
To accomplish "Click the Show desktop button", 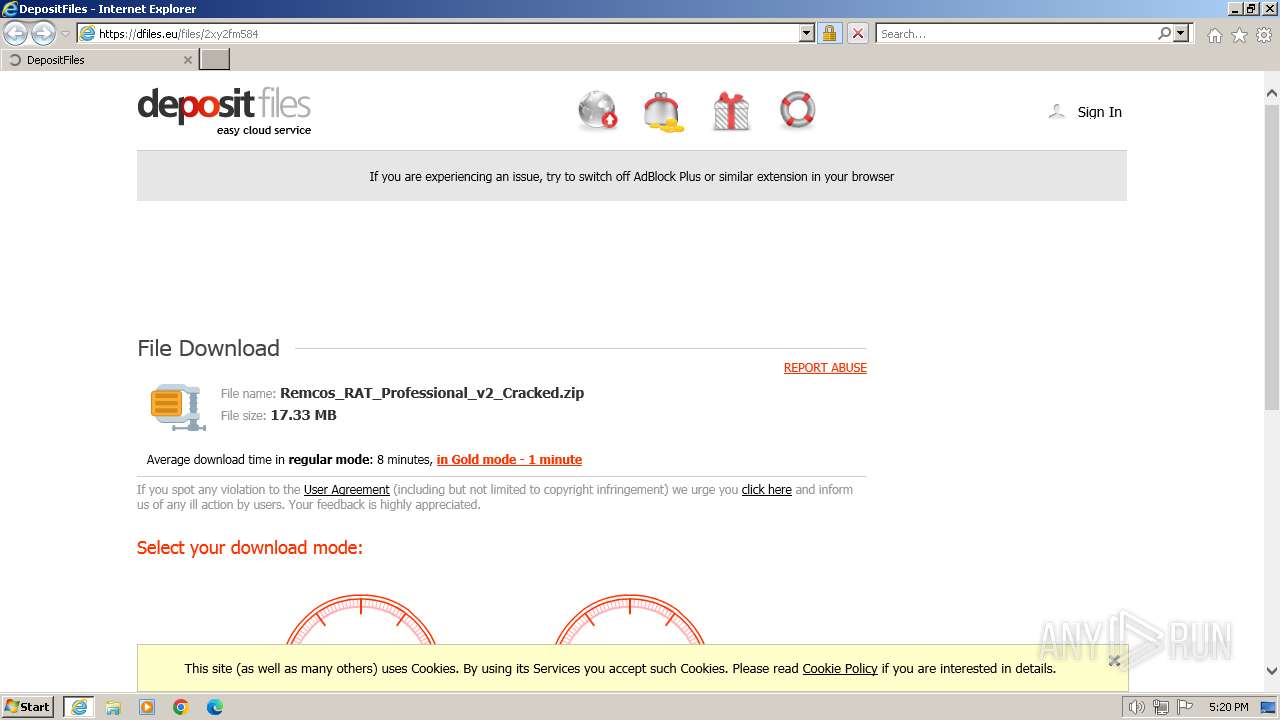I will click(x=1269, y=707).
